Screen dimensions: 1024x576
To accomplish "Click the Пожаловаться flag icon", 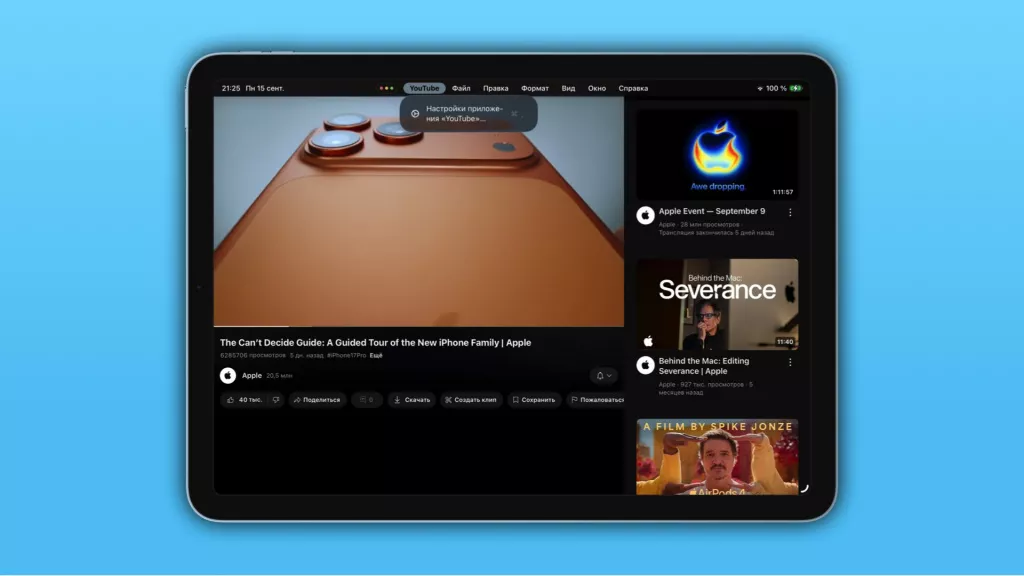I will (x=576, y=400).
